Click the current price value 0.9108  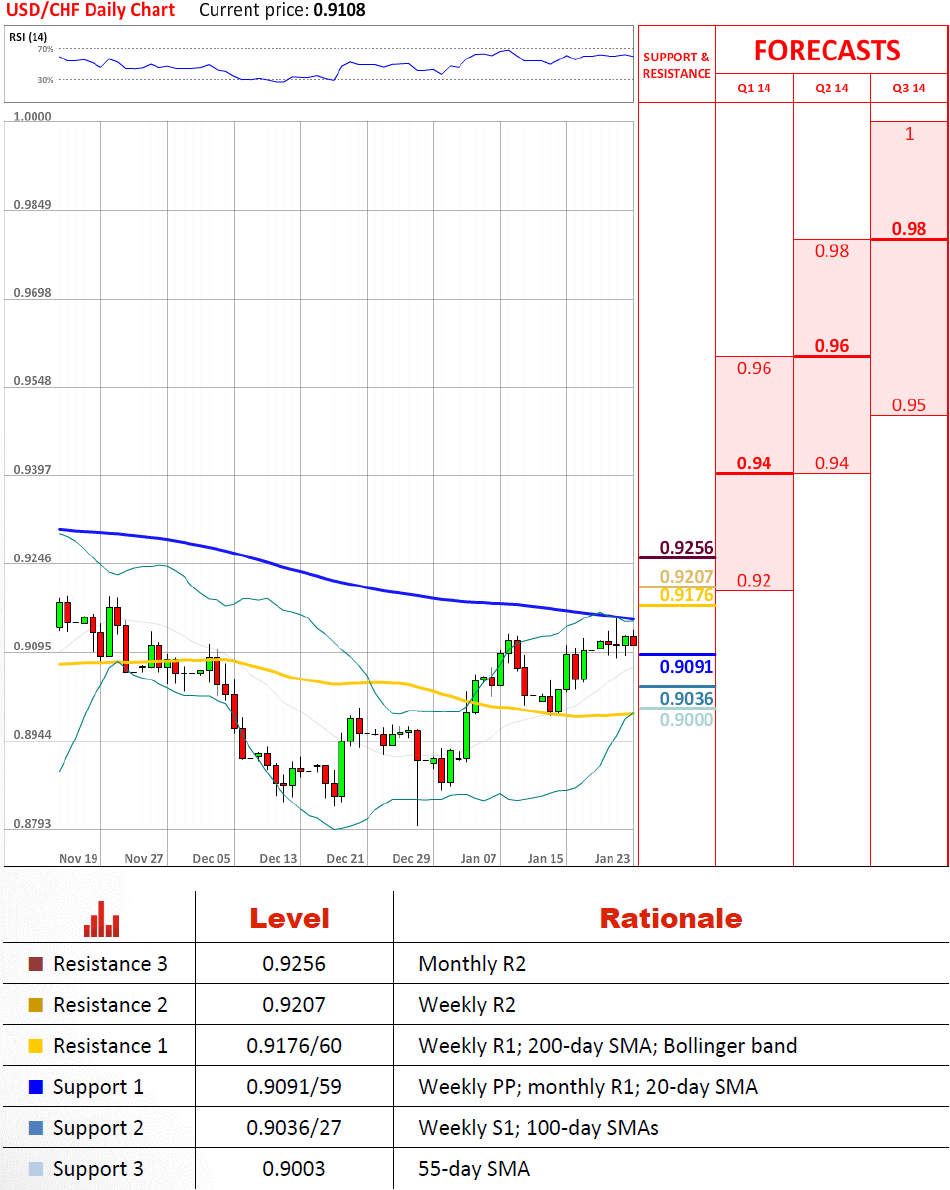tap(339, 11)
